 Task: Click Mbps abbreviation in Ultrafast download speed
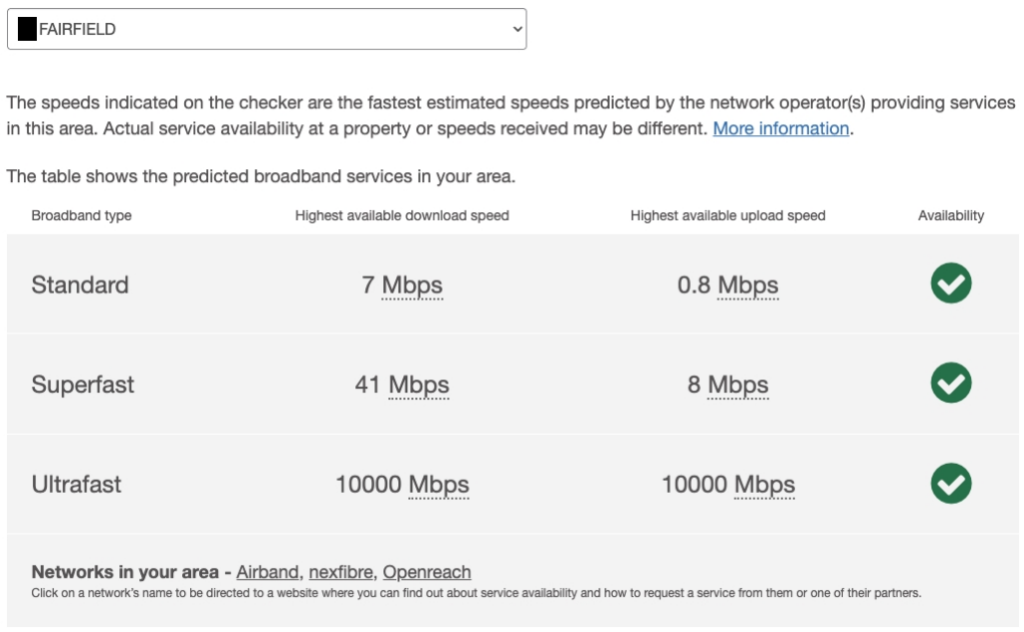[x=439, y=485]
